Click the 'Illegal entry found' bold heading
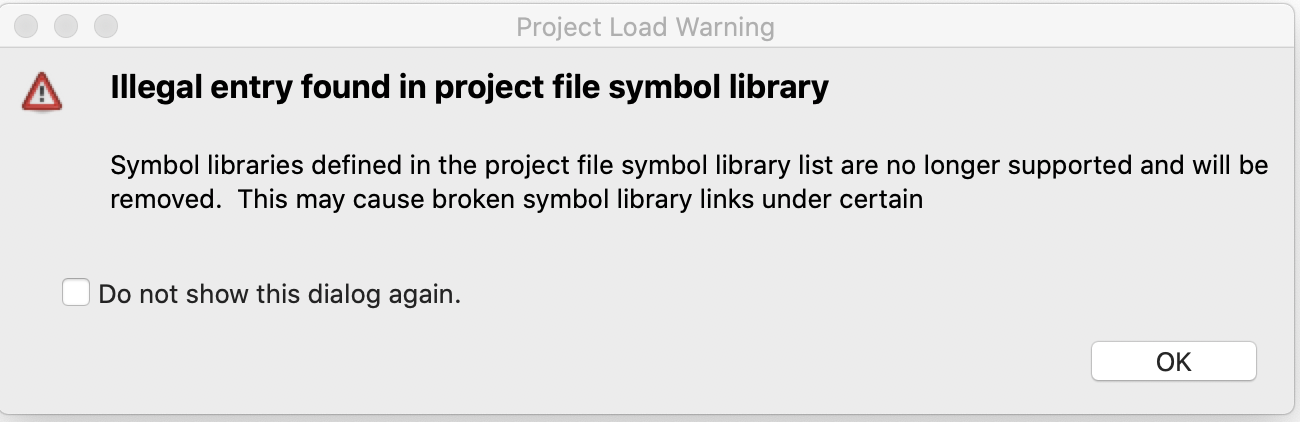This screenshot has height=422, width=1300. coord(469,88)
